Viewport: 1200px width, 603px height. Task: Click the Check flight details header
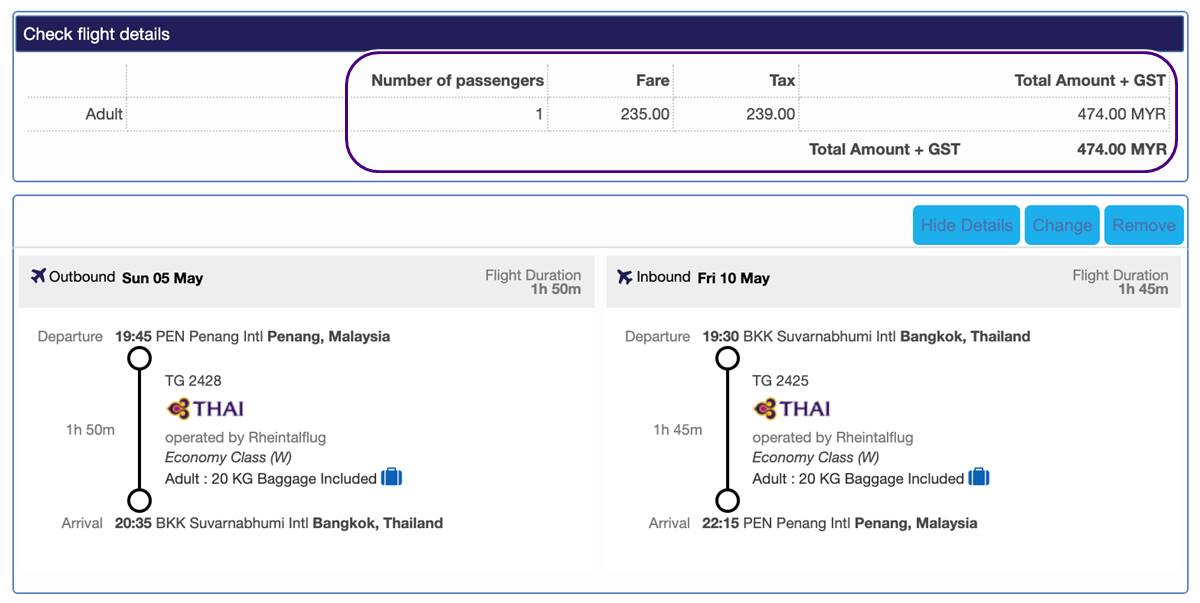(x=97, y=34)
